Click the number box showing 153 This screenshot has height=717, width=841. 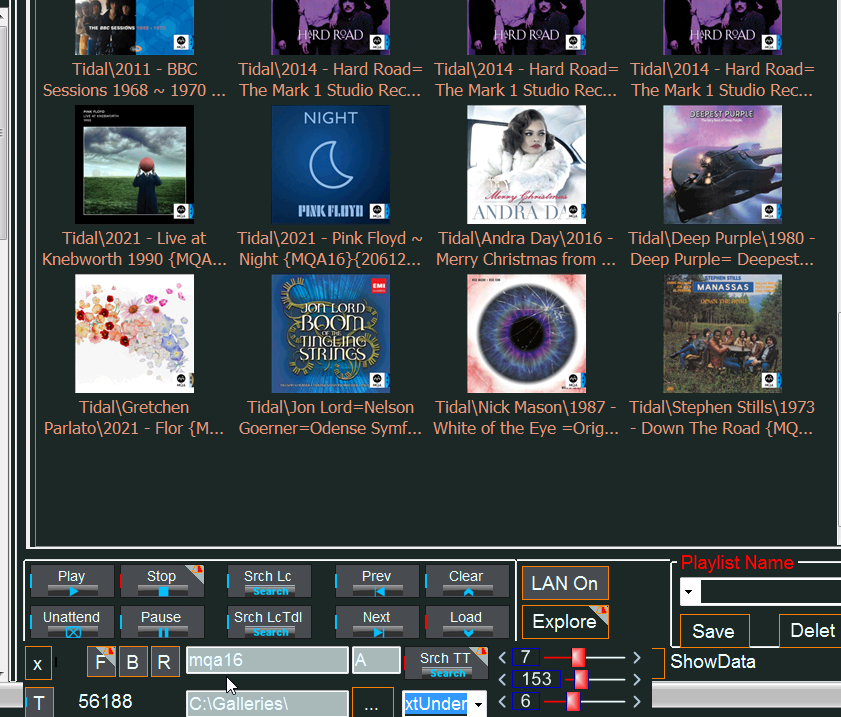pos(536,679)
